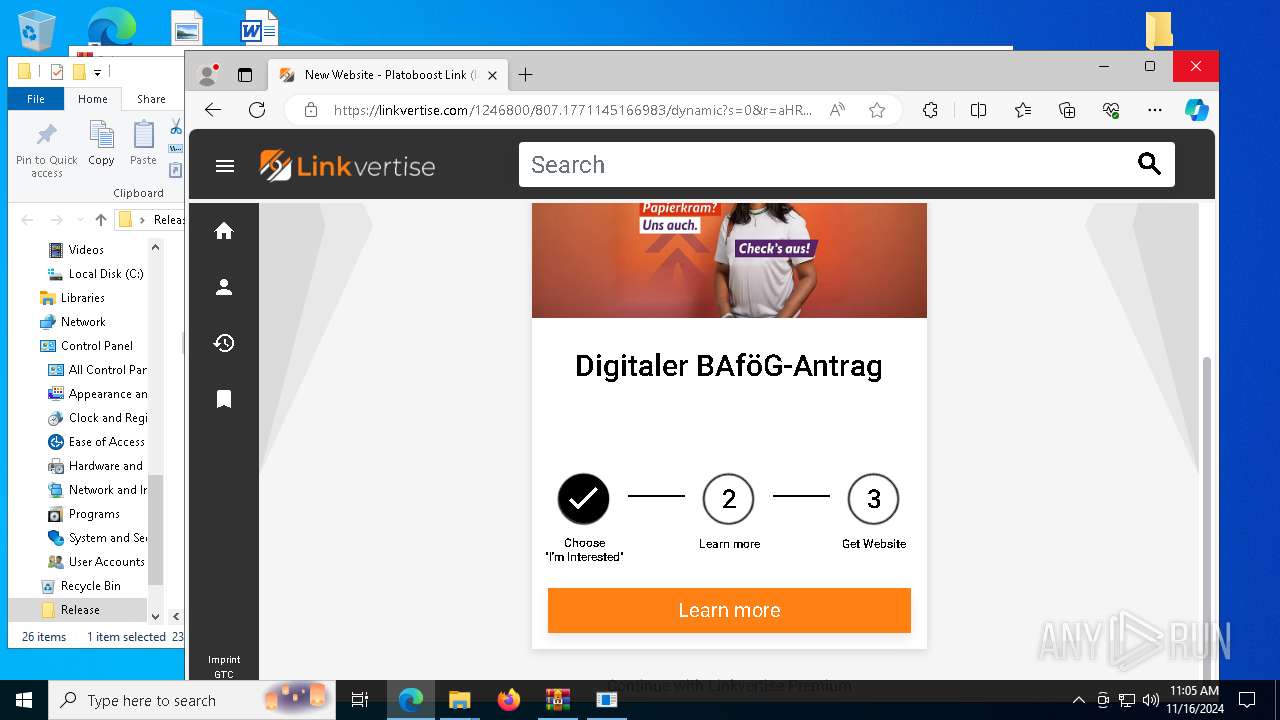Open Edge extensions puzzle icon
Image resolution: width=1280 pixels, height=720 pixels.
[x=930, y=110]
